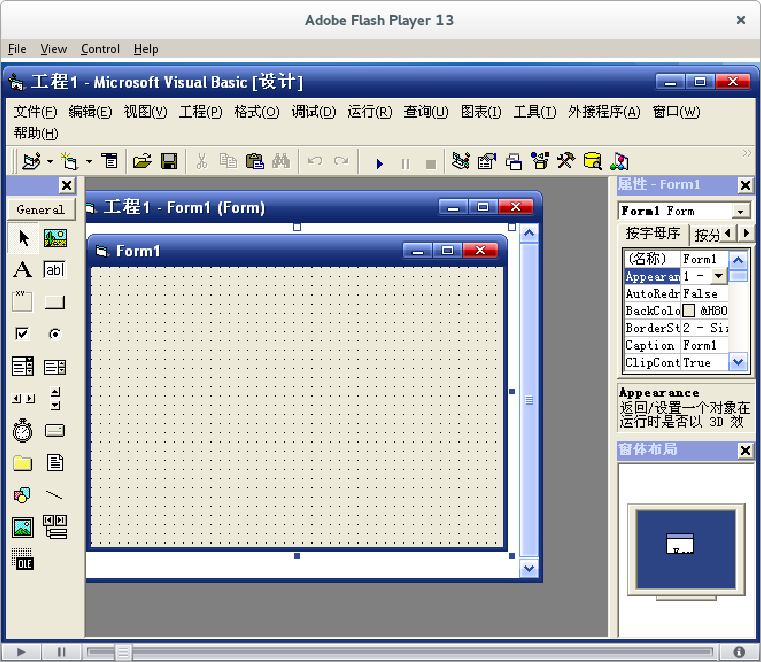Select the horizontal scrollbar control tool
The height and width of the screenshot is (662, 761).
coord(23,398)
